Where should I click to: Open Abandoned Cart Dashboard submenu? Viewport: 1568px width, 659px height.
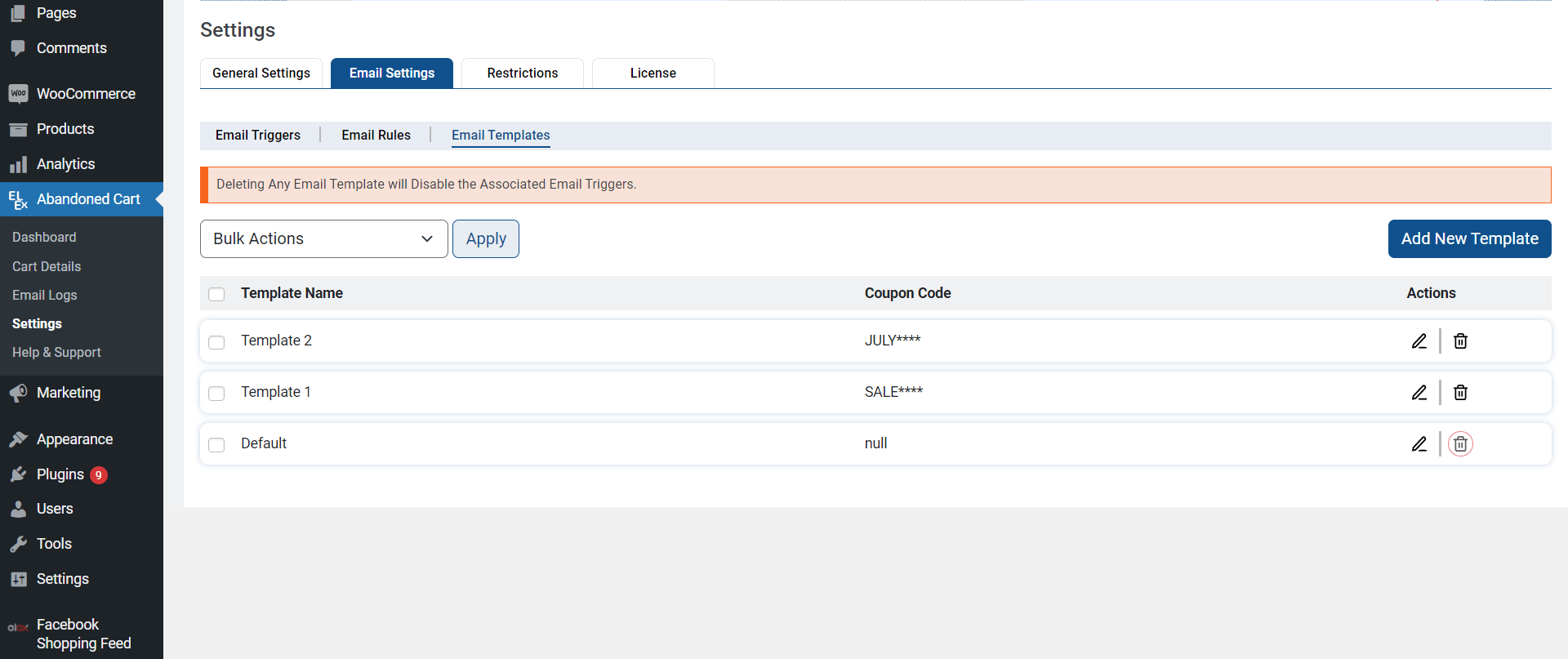(44, 237)
